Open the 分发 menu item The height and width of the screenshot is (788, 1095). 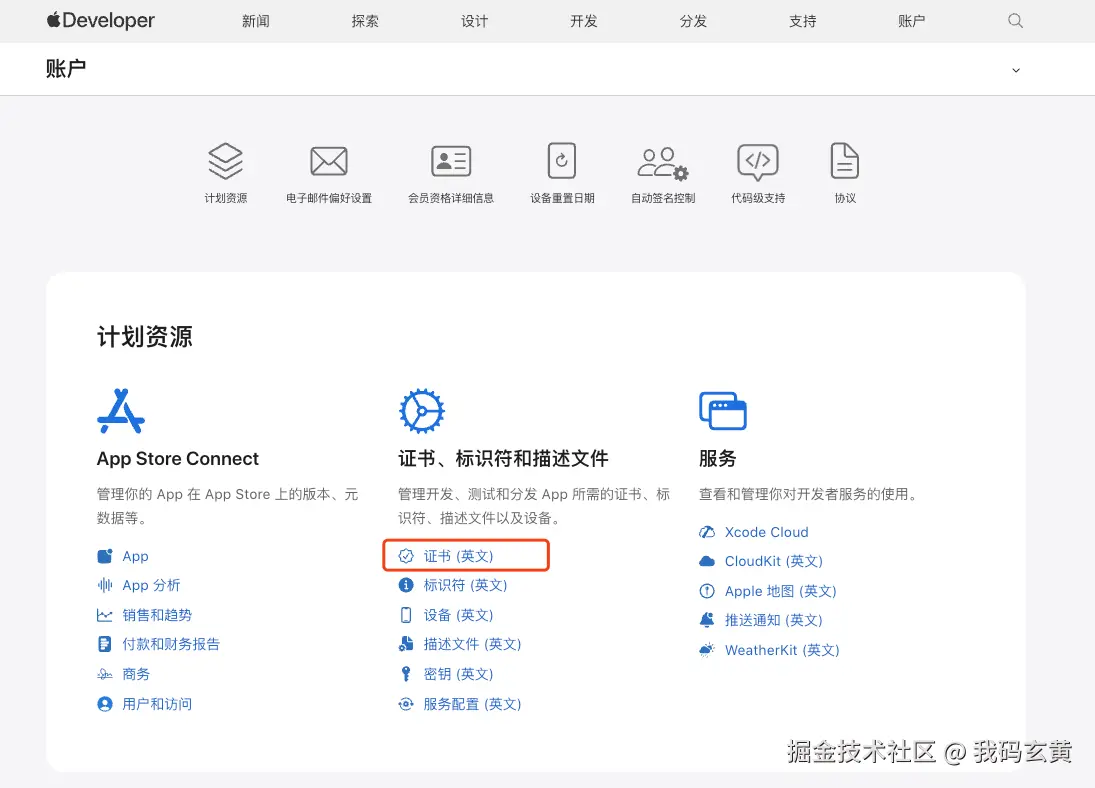click(693, 21)
